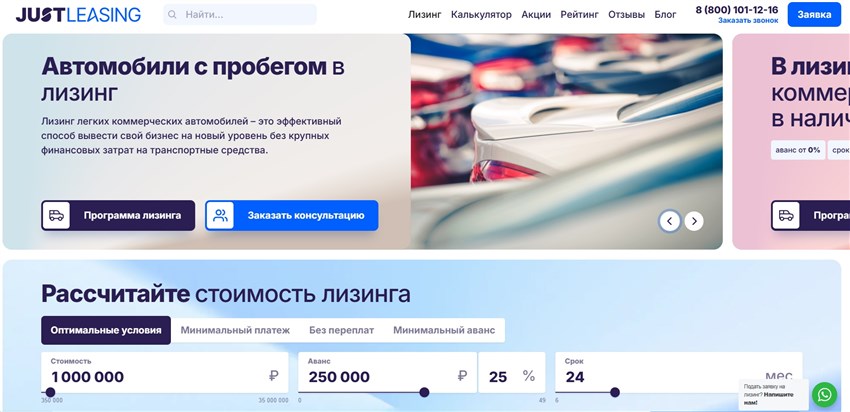Choose the Без переплат option
850x412 pixels.
(342, 330)
